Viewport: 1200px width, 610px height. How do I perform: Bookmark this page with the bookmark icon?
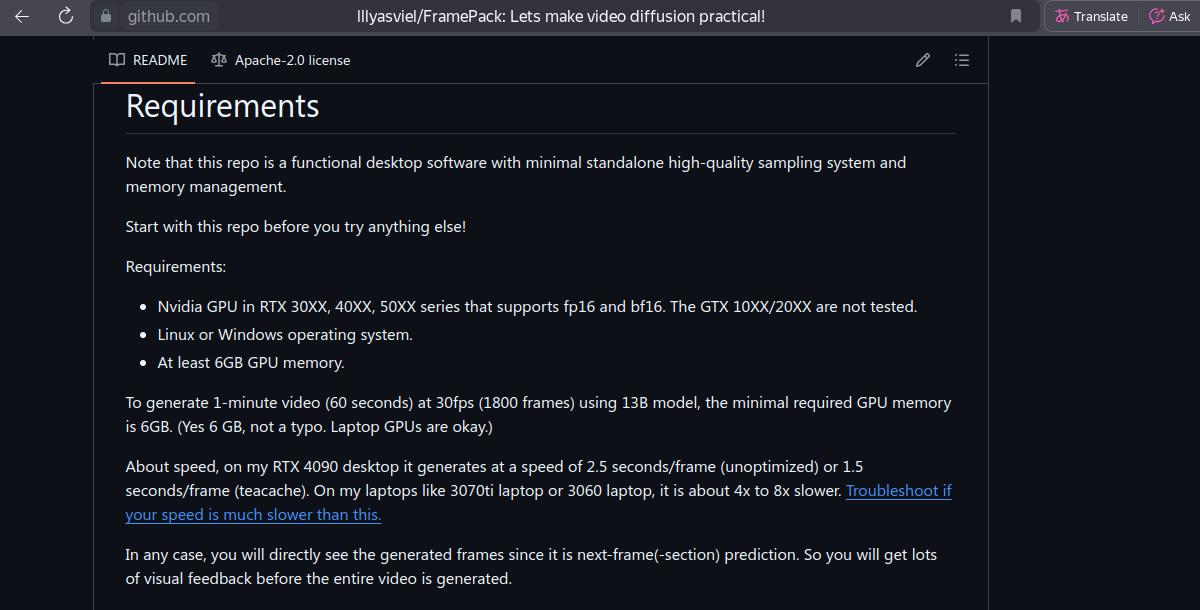pyautogui.click(x=1016, y=16)
